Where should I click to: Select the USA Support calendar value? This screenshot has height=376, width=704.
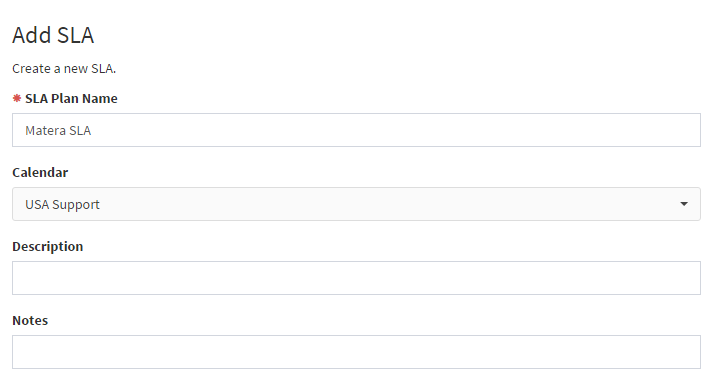pos(62,204)
